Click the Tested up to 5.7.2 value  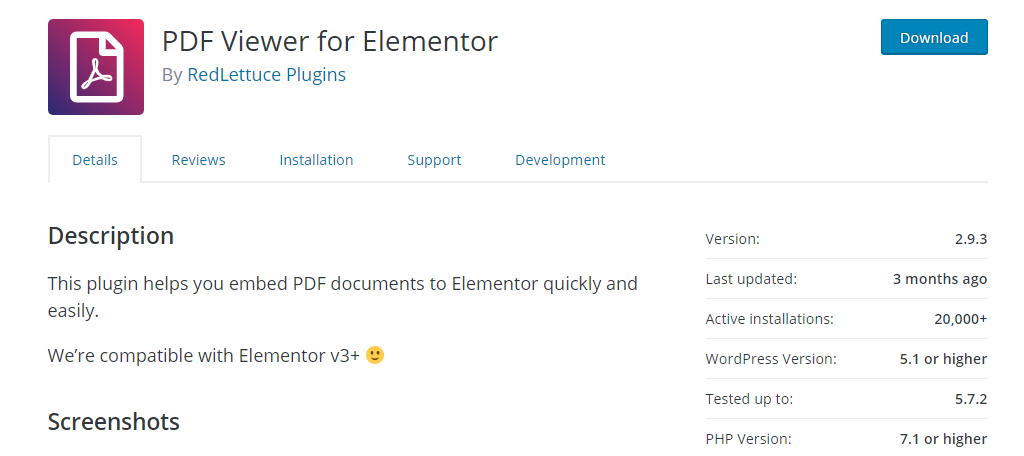pos(970,399)
